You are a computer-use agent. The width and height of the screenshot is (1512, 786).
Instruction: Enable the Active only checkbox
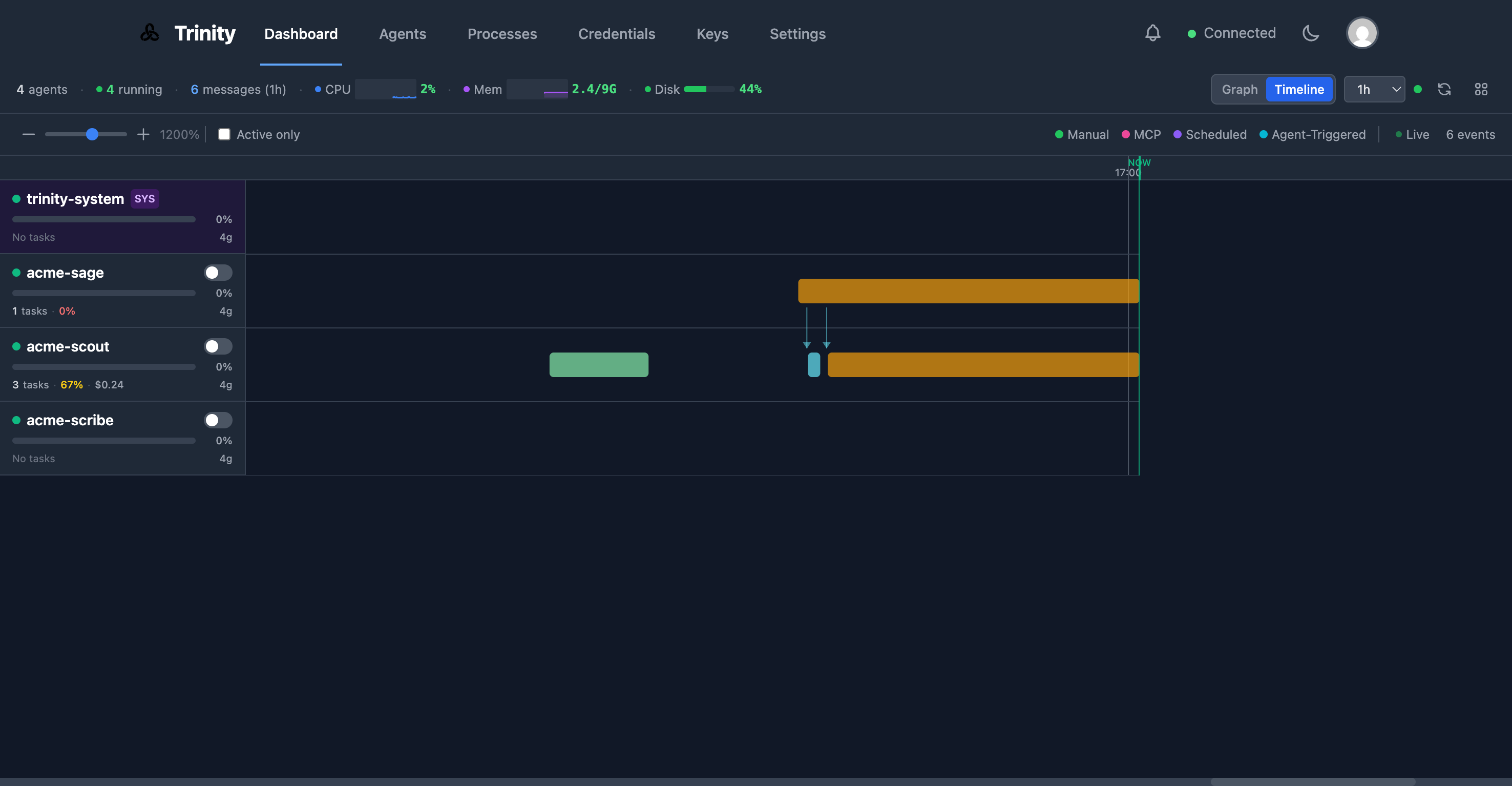(x=224, y=134)
